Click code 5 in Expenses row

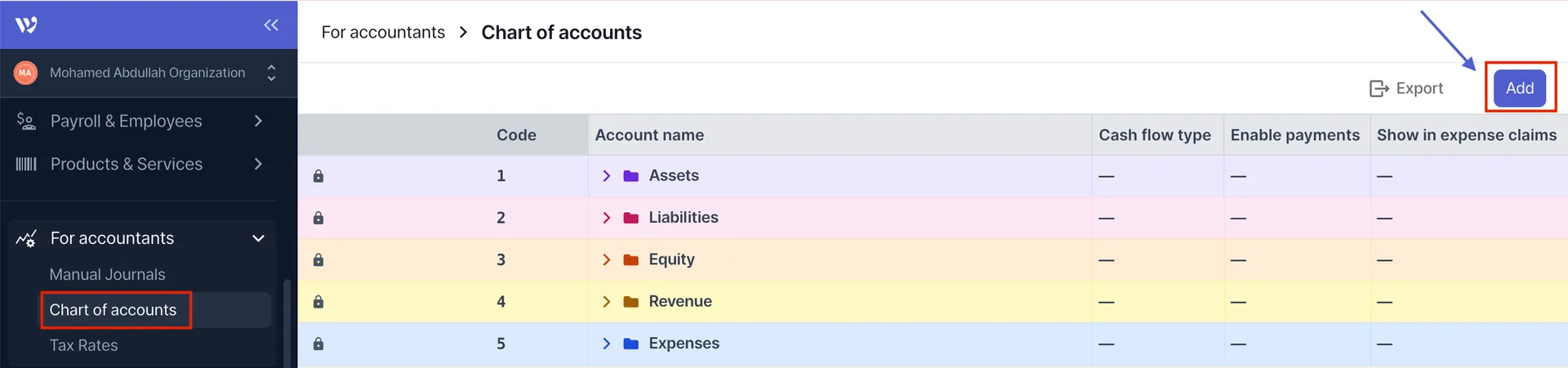501,344
